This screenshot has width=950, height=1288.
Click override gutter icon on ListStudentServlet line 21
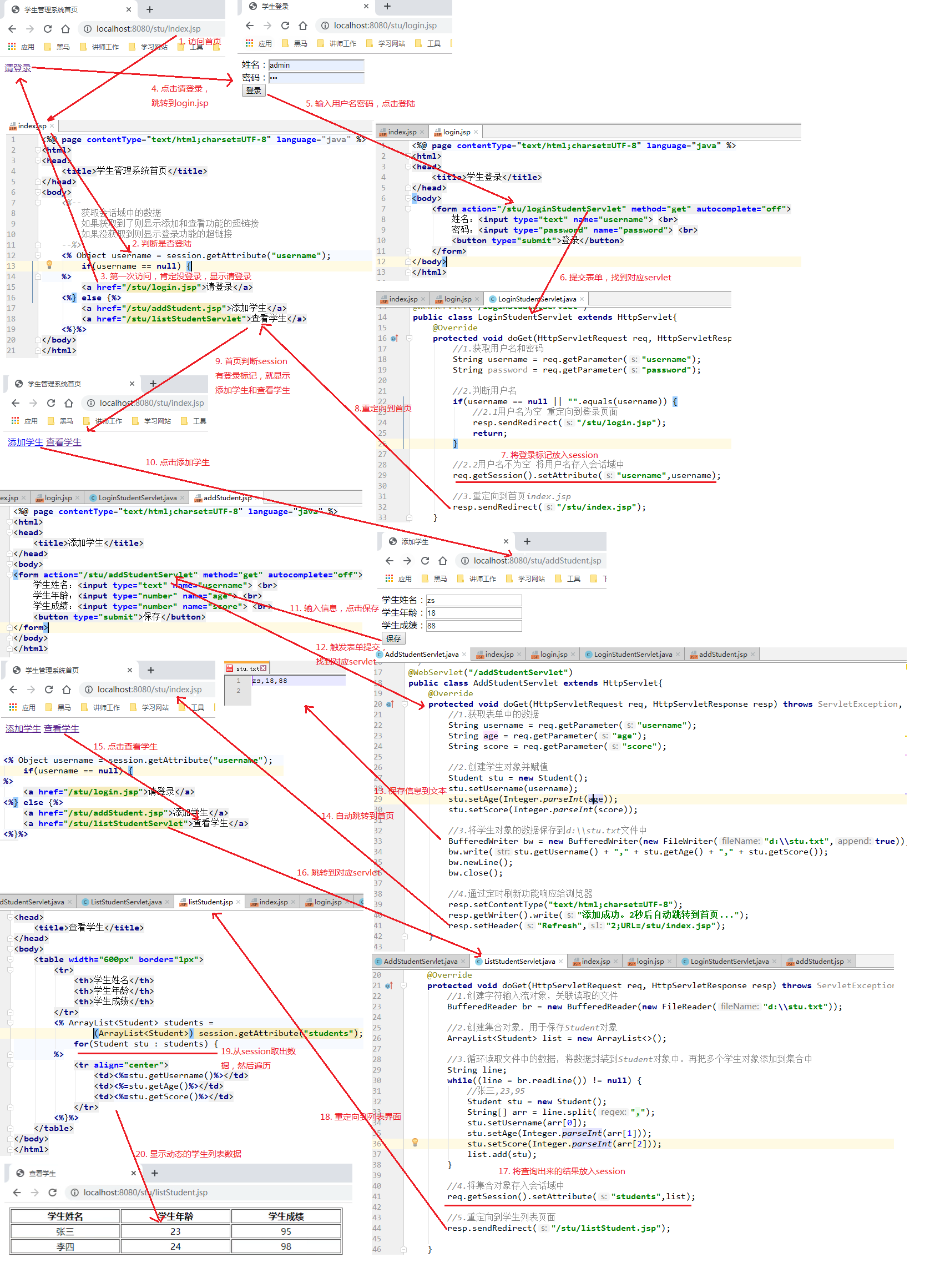tap(389, 986)
